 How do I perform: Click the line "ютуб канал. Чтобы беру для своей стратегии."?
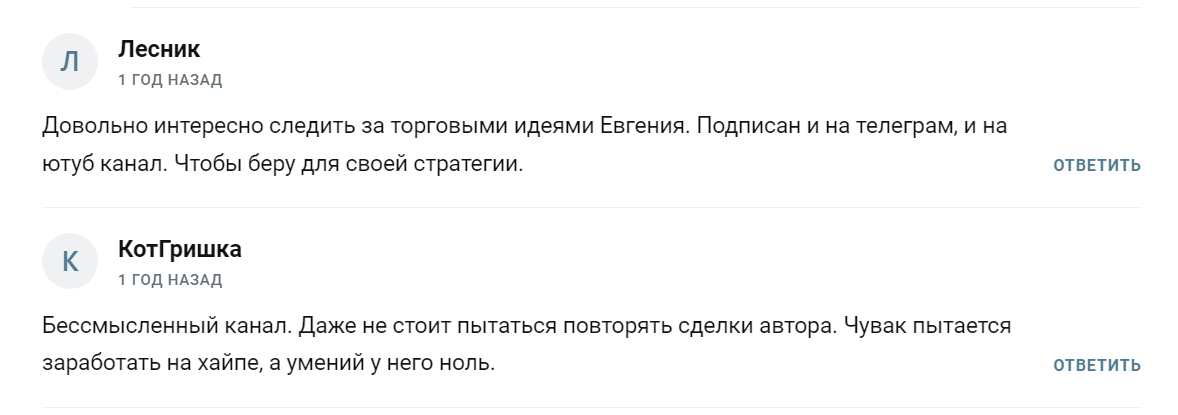tap(283, 163)
